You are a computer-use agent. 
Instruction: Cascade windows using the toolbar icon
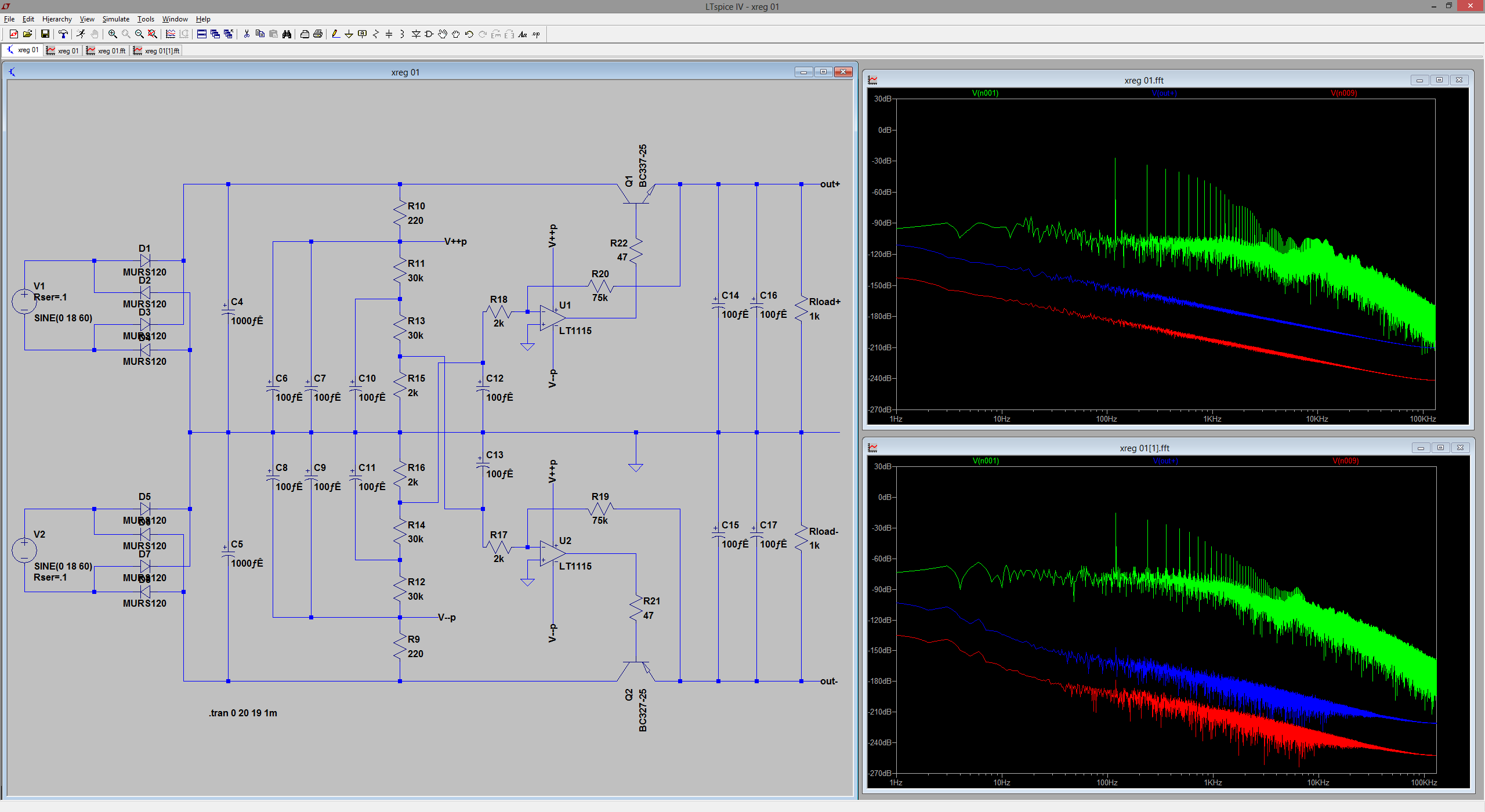(215, 34)
